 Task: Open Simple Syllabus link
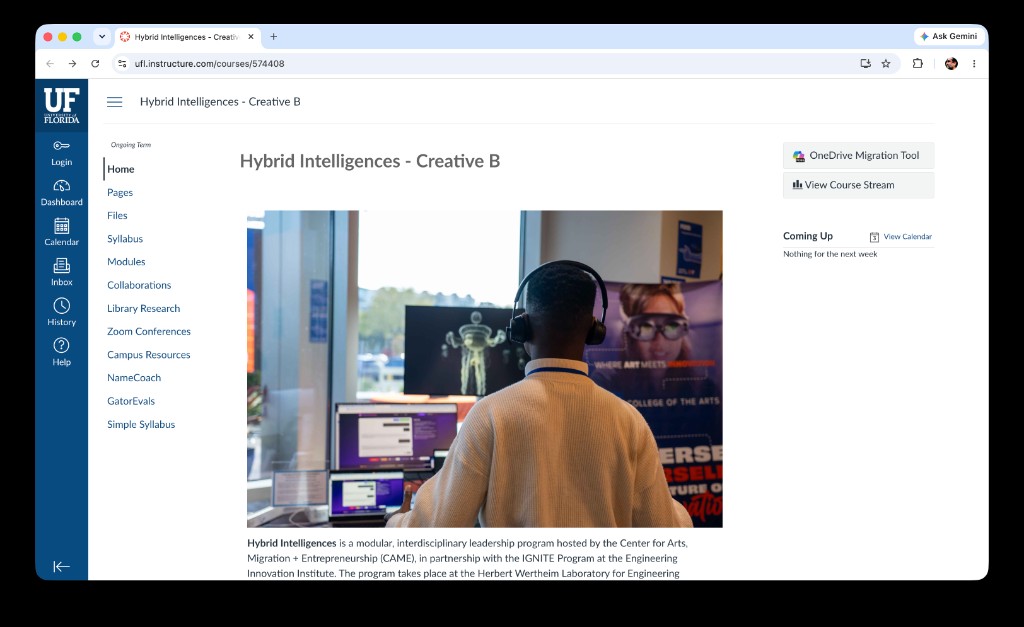141,425
